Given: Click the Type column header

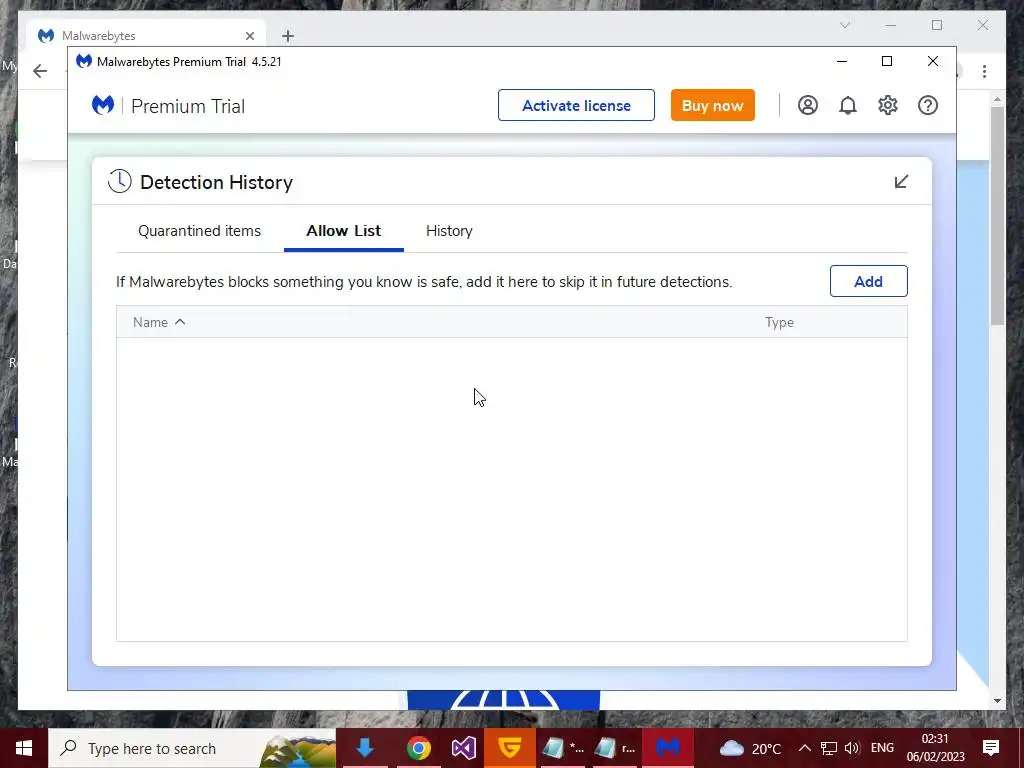Looking at the screenshot, I should [x=779, y=322].
